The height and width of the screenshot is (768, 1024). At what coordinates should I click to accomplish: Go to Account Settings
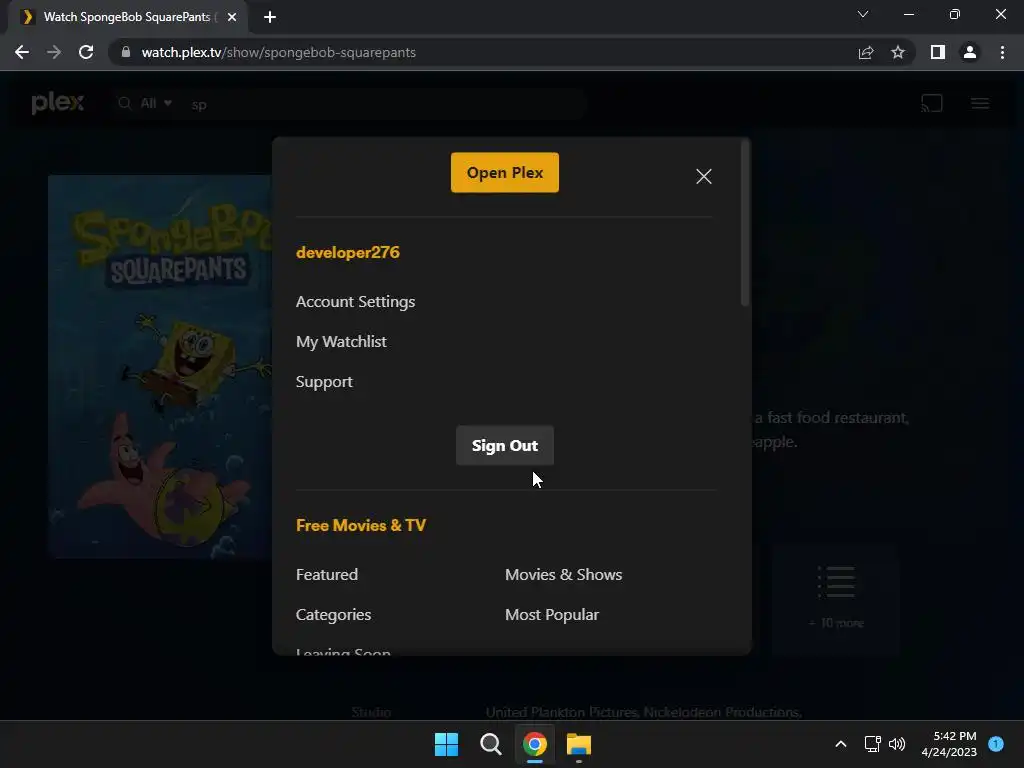point(355,302)
